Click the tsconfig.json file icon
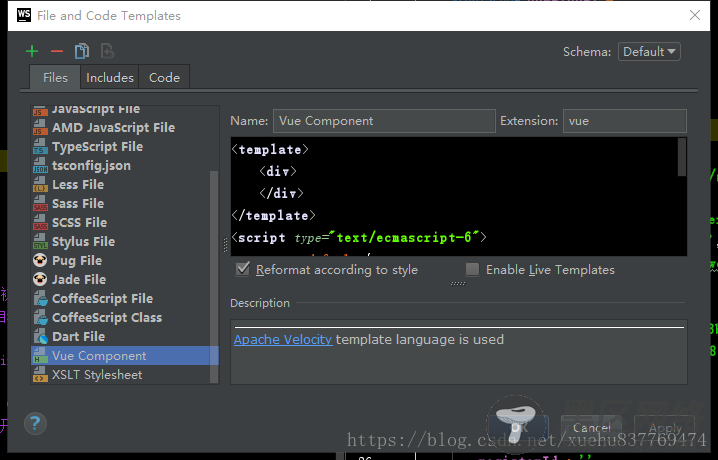 pyautogui.click(x=40, y=166)
